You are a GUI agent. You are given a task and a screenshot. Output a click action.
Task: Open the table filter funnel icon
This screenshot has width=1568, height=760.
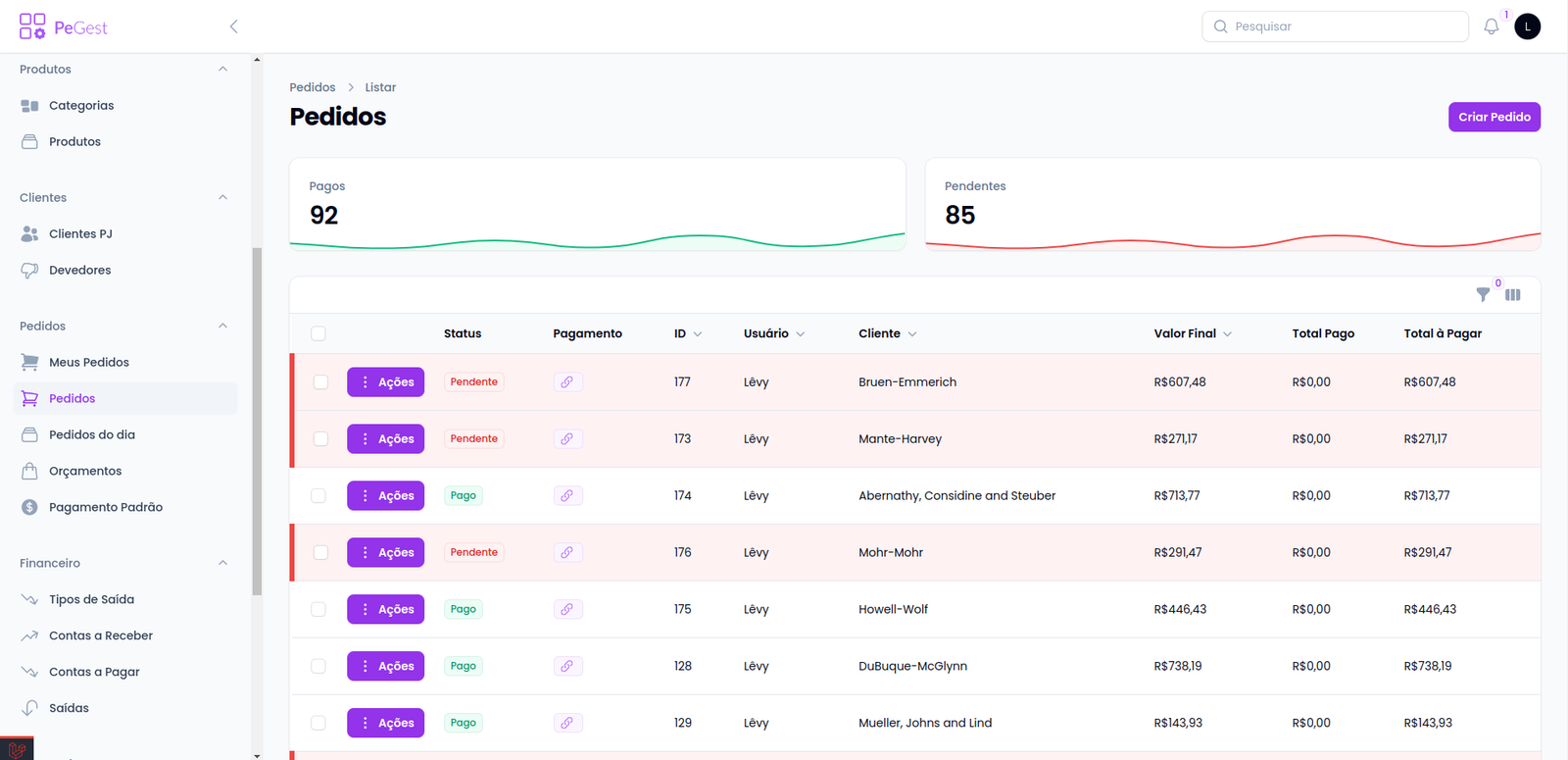(1483, 294)
